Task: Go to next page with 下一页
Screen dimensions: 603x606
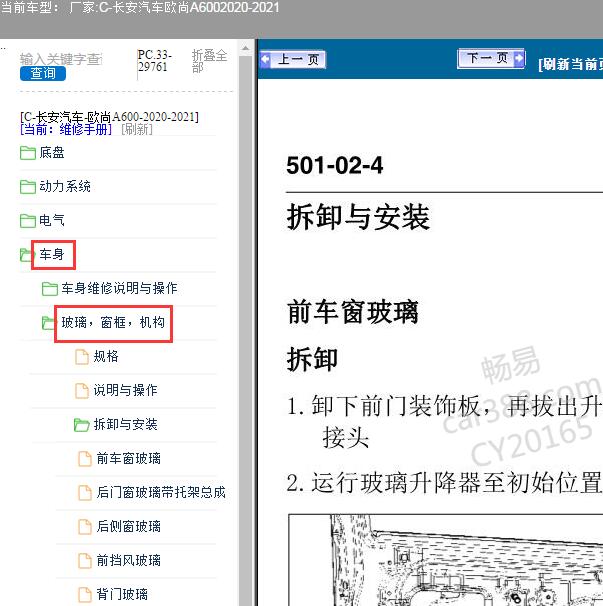Action: 491,58
